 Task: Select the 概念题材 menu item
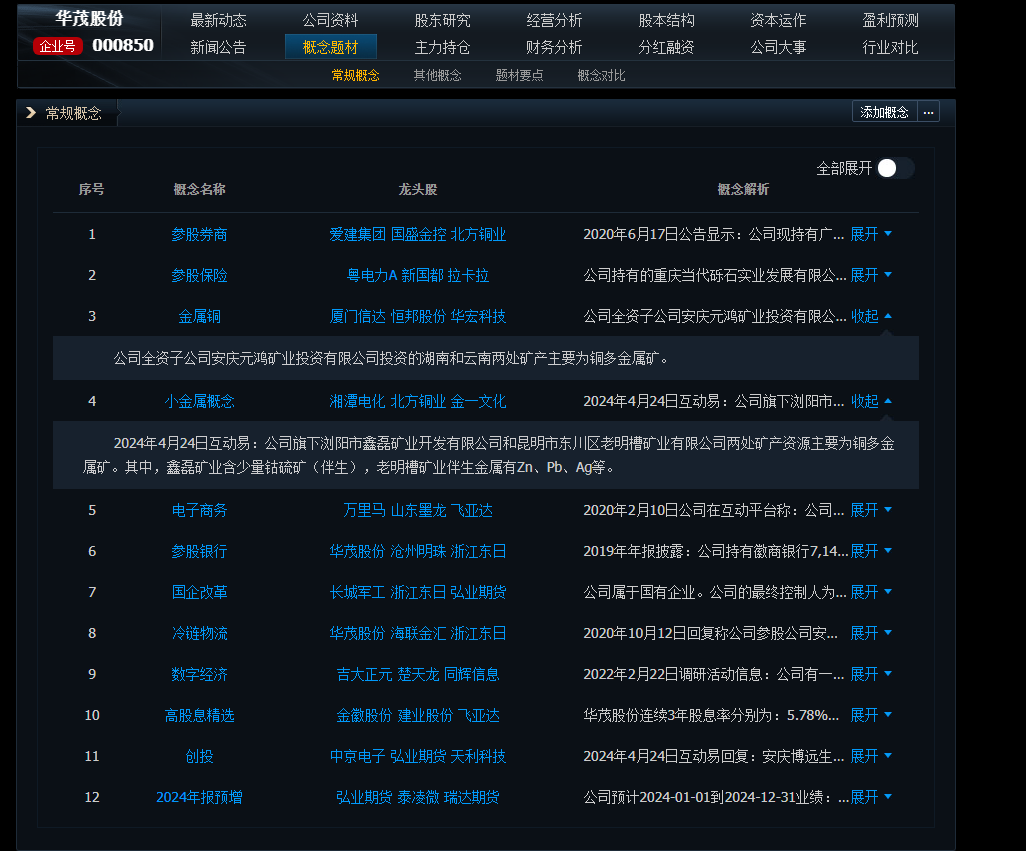point(330,47)
